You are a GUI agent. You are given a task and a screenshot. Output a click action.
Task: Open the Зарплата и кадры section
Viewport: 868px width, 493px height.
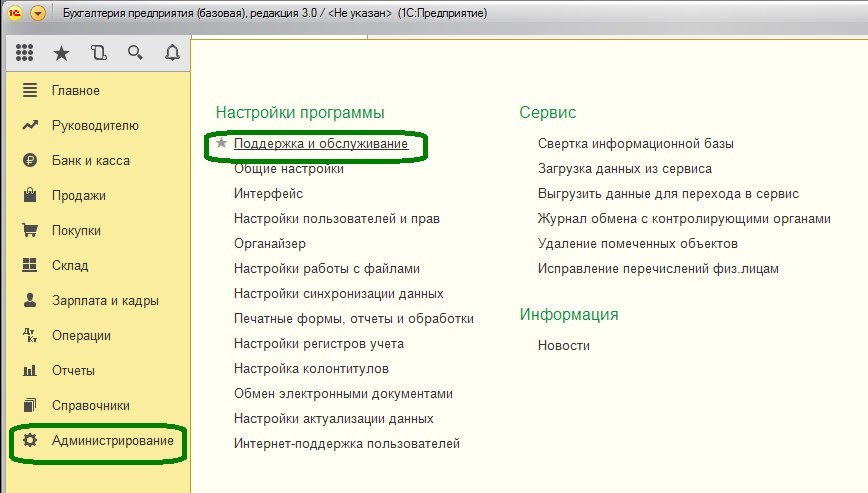click(105, 300)
